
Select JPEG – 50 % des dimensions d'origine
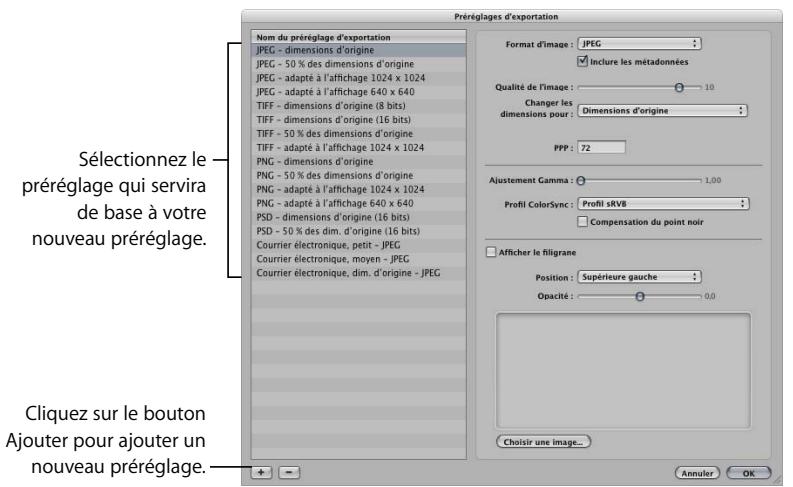tap(359, 64)
